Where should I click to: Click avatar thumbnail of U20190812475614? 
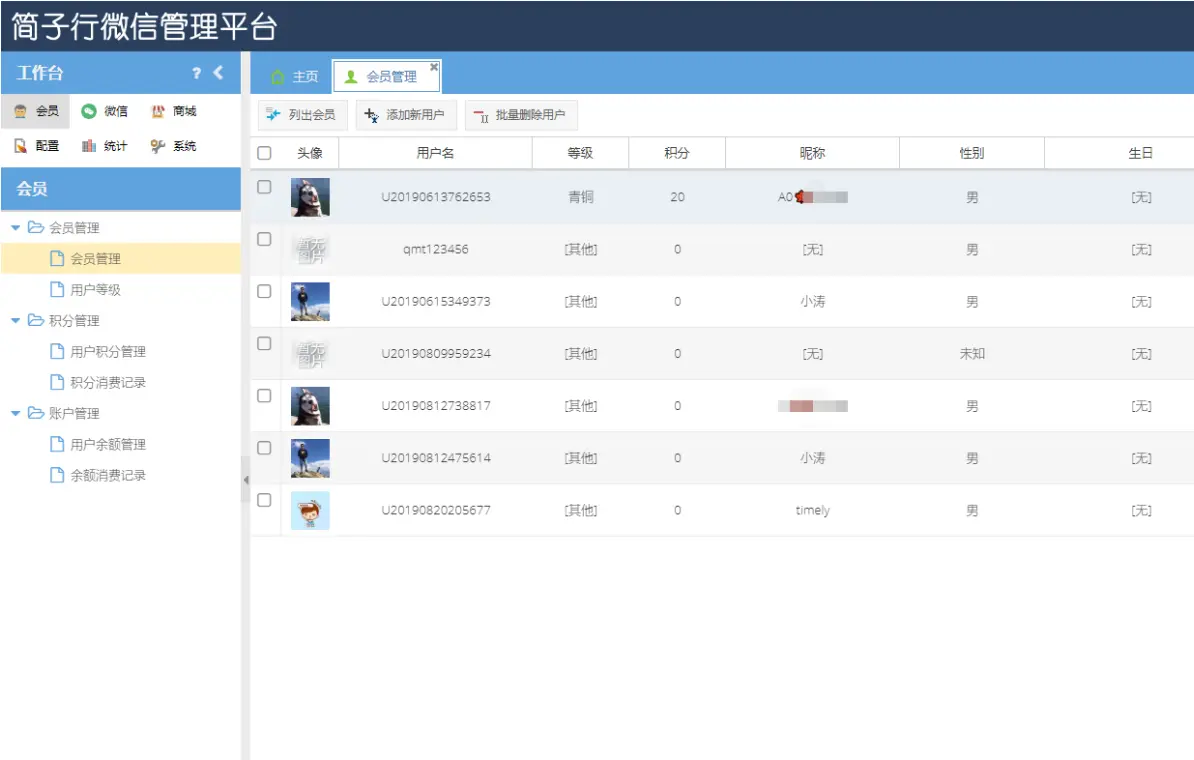(x=310, y=458)
